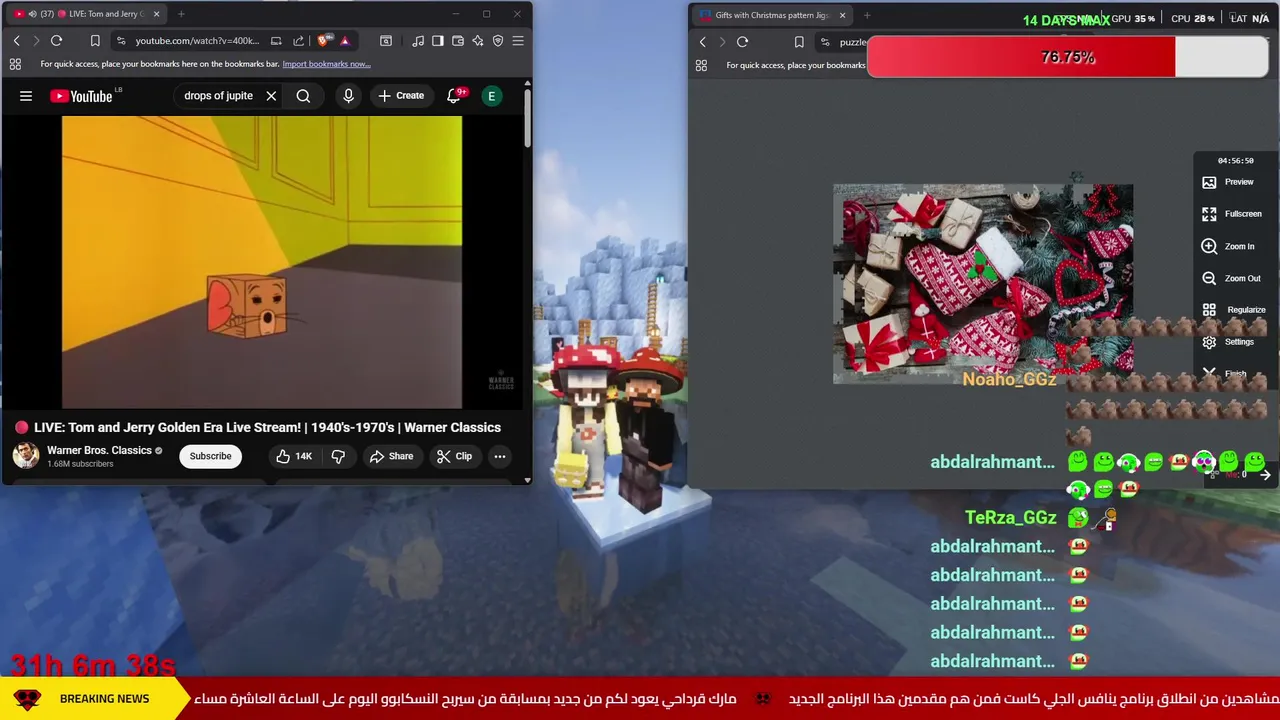Open apps grid icon in puzzle window

(x=701, y=65)
